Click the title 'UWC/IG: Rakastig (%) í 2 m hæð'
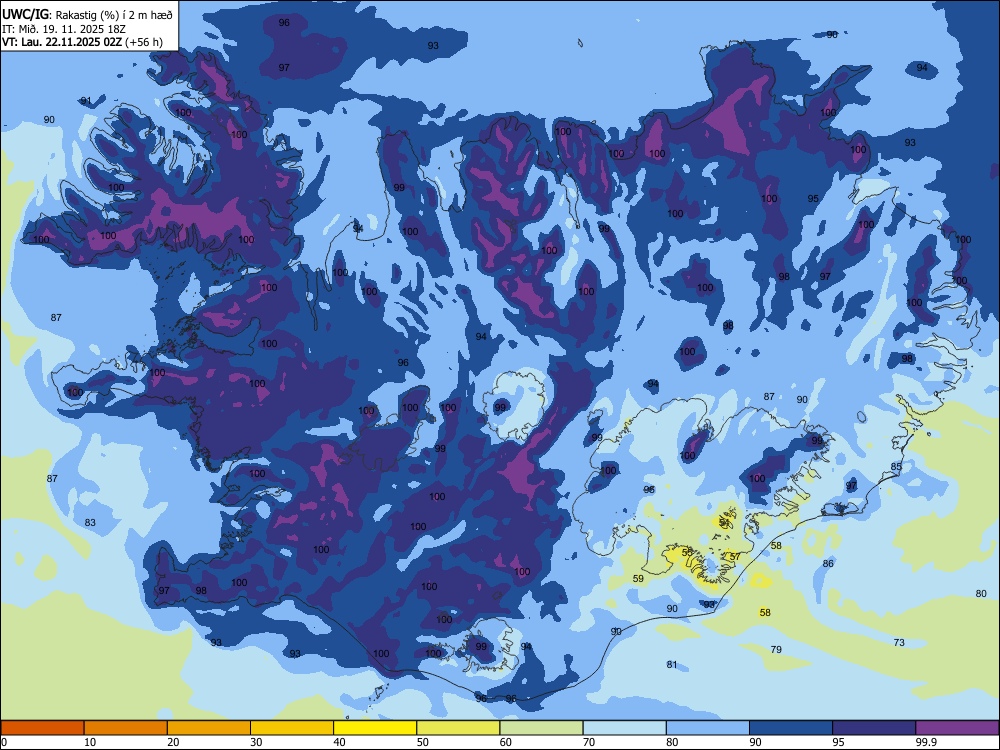Screen dimensions: 1000x750 click(x=87, y=15)
